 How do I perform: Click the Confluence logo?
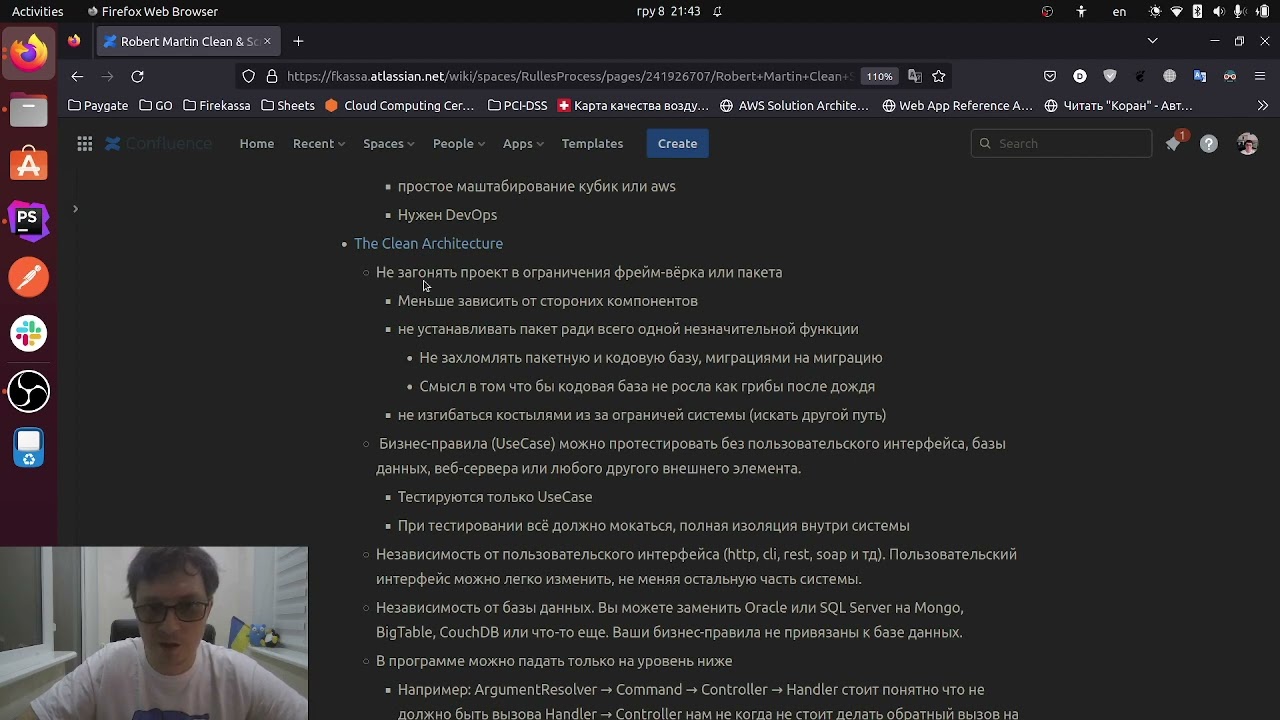[x=159, y=144]
